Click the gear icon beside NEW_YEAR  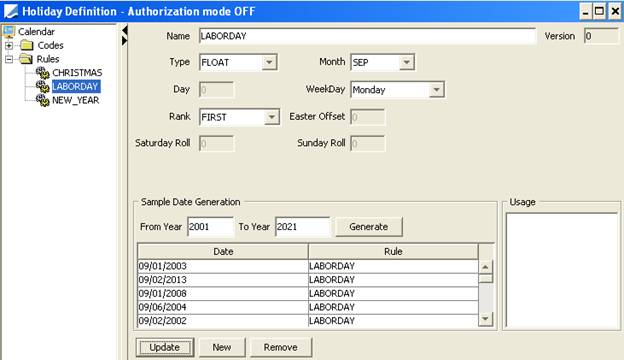43,100
